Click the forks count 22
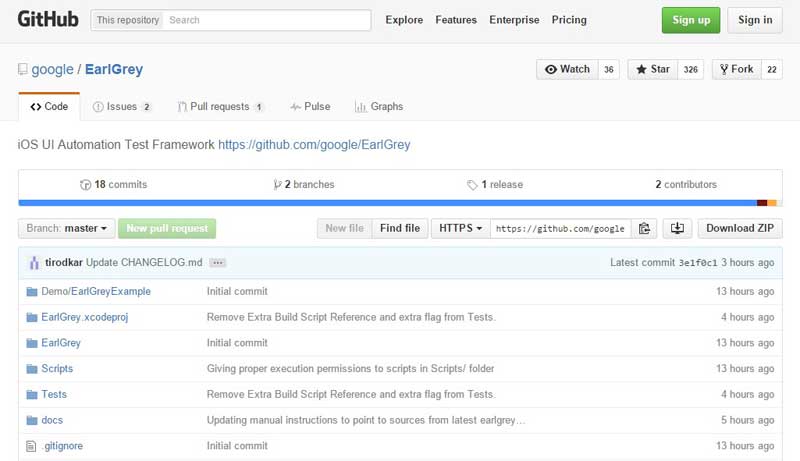Viewport: 800px width, 461px height. click(x=772, y=69)
